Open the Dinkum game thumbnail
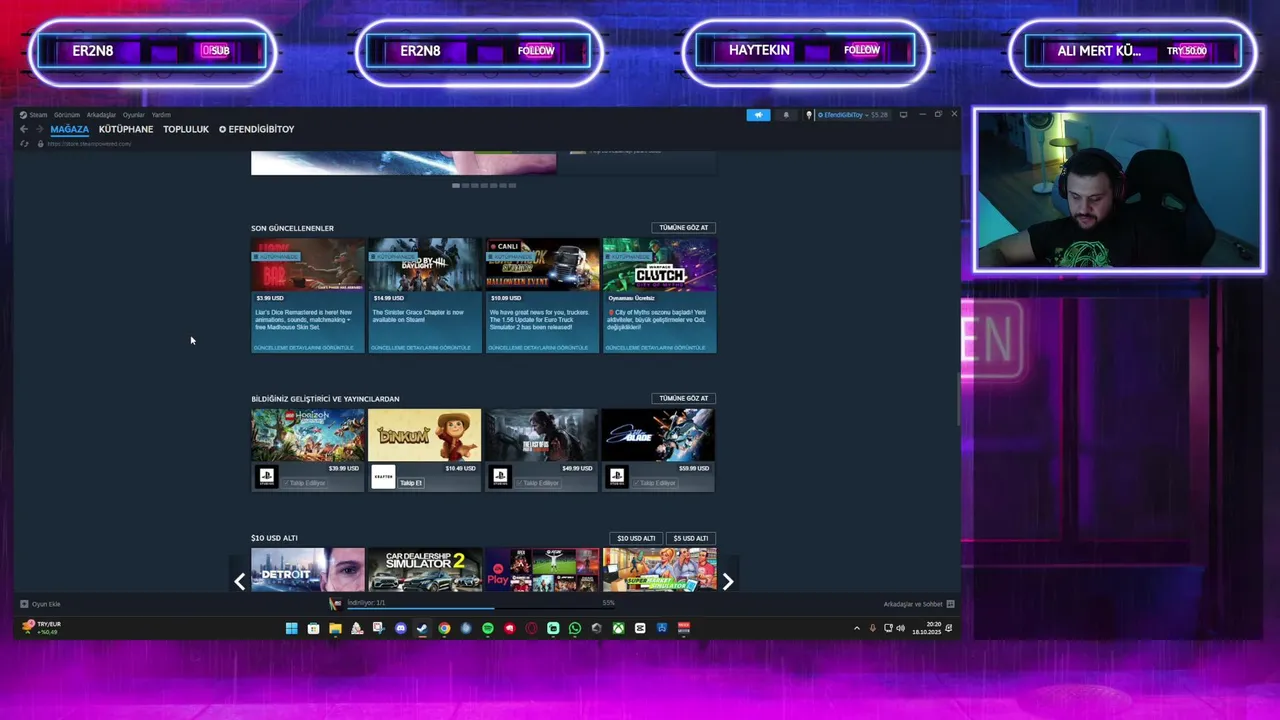Screen dimensions: 1280x720 point(425,435)
